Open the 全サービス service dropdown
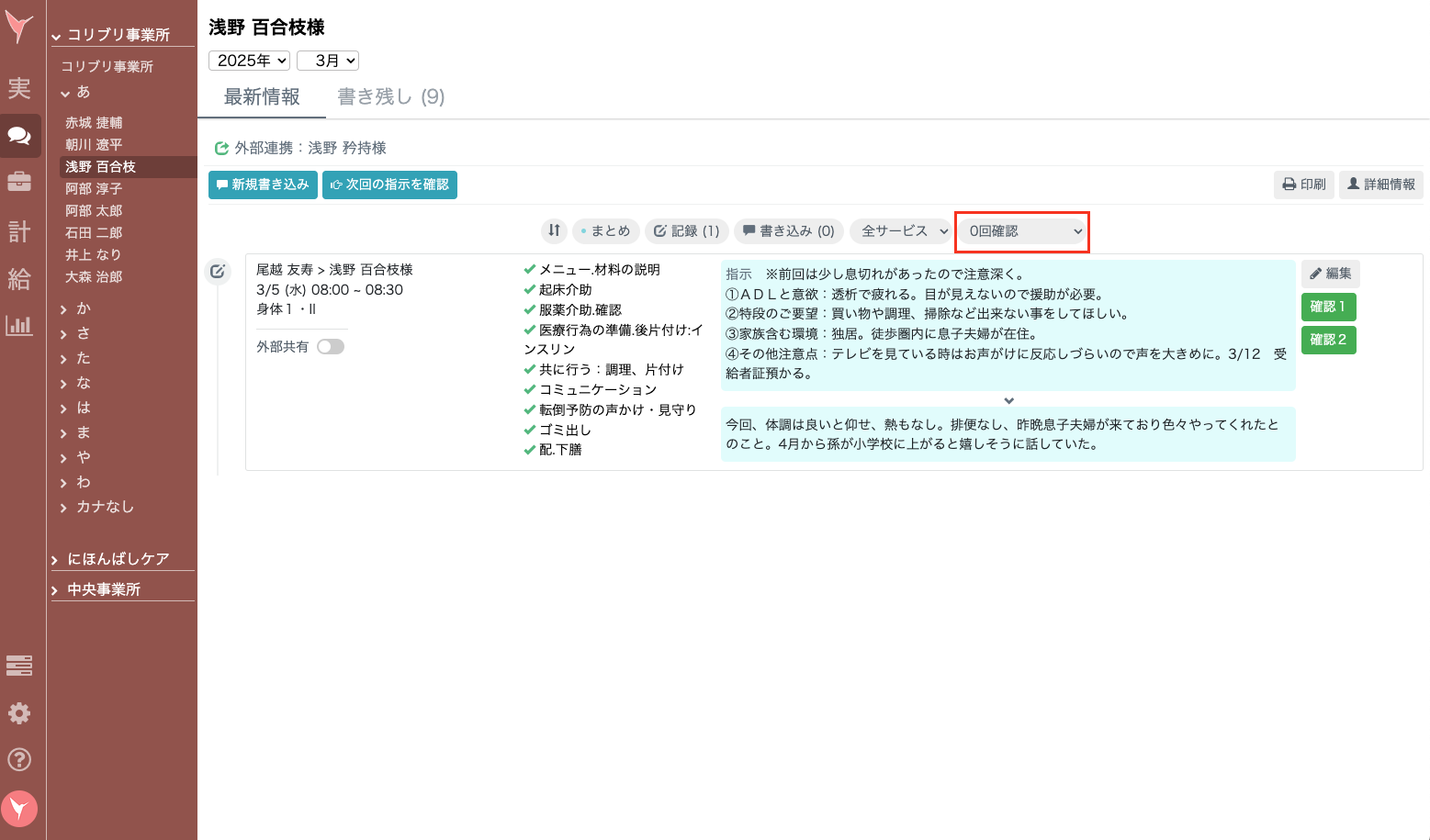This screenshot has height=840, width=1430. tap(903, 231)
